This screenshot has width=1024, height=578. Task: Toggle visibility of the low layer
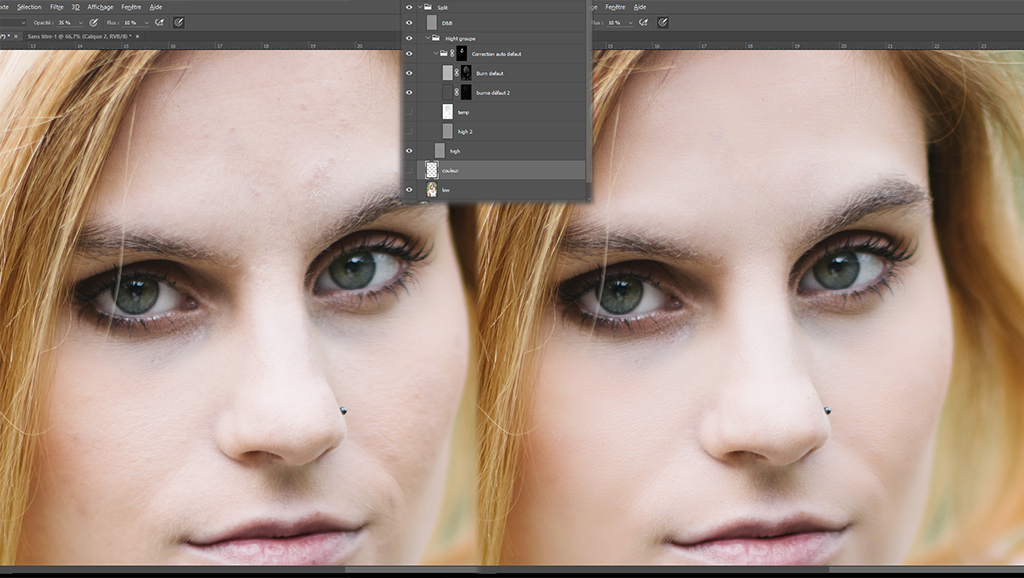pyautogui.click(x=409, y=189)
